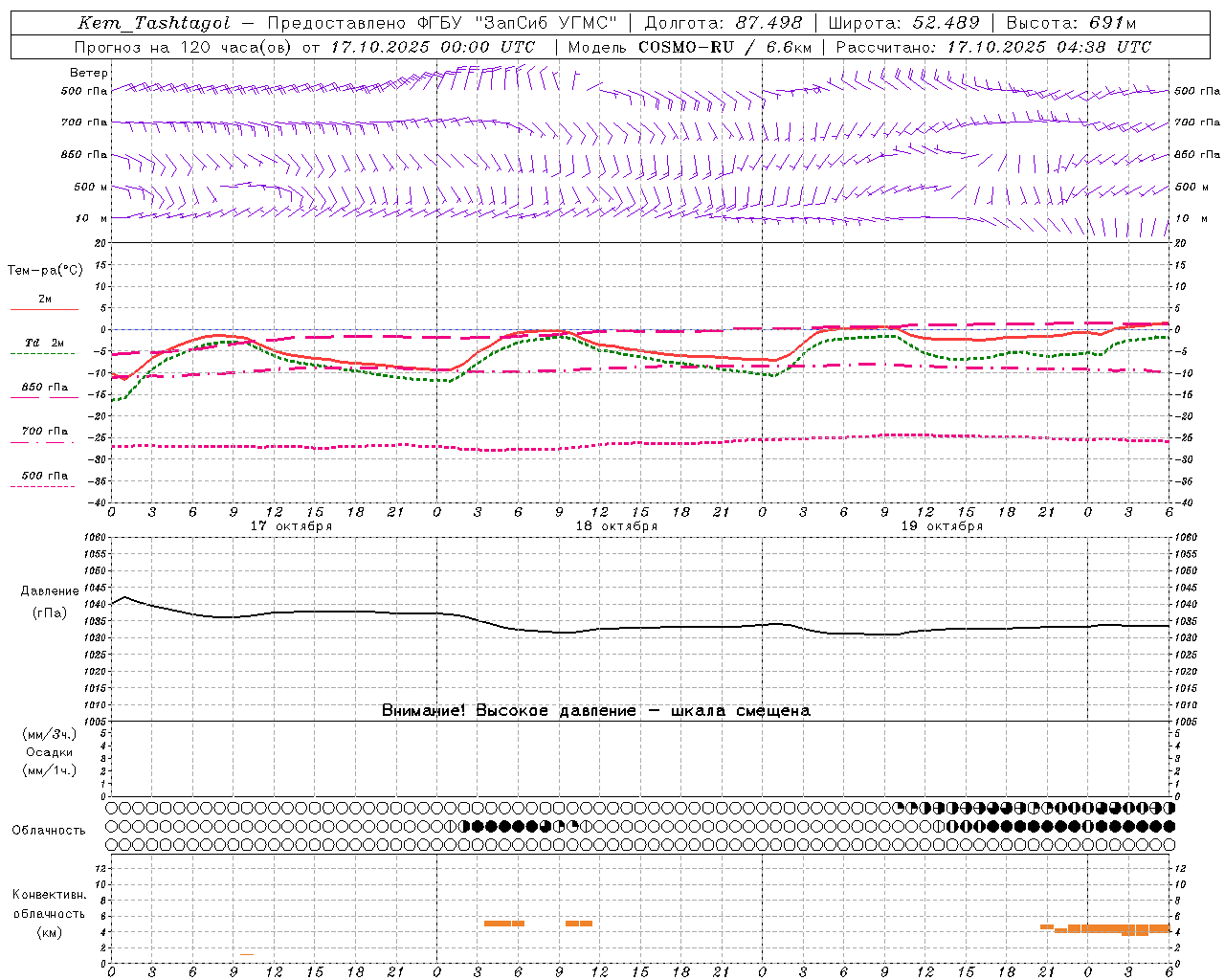Click the (мм/3ч.) precipitation unit label
The height and width of the screenshot is (980, 1225).
click(x=50, y=735)
